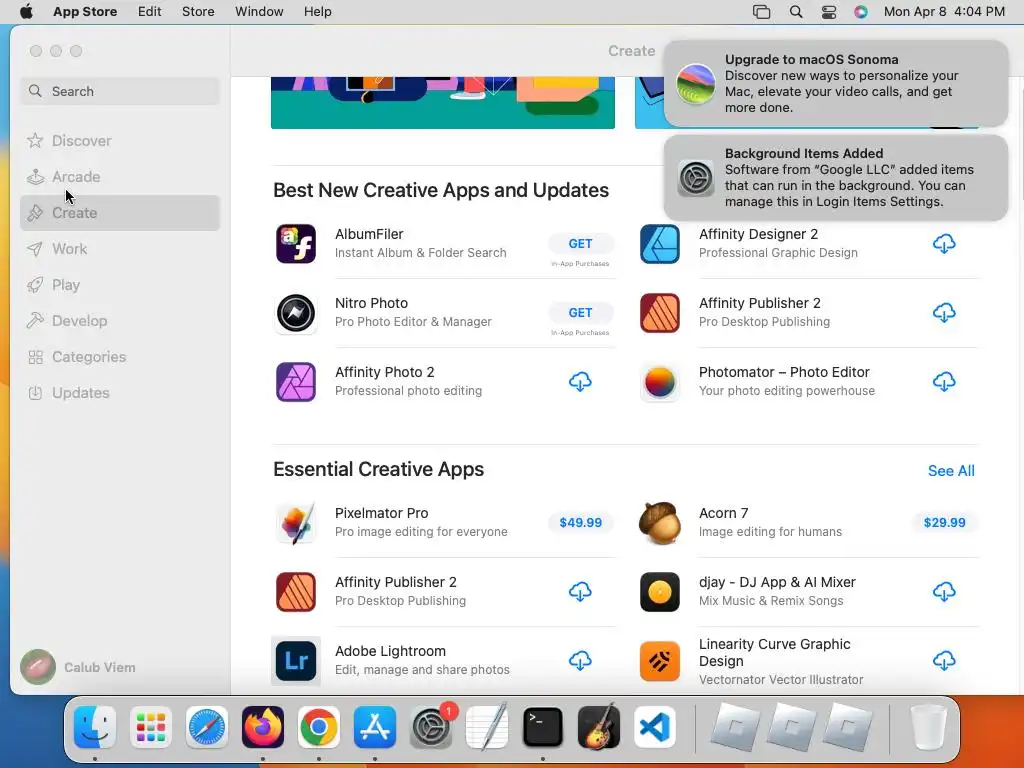Switch to the Work section
Screen dimensions: 1024x768
pyautogui.click(x=120, y=249)
